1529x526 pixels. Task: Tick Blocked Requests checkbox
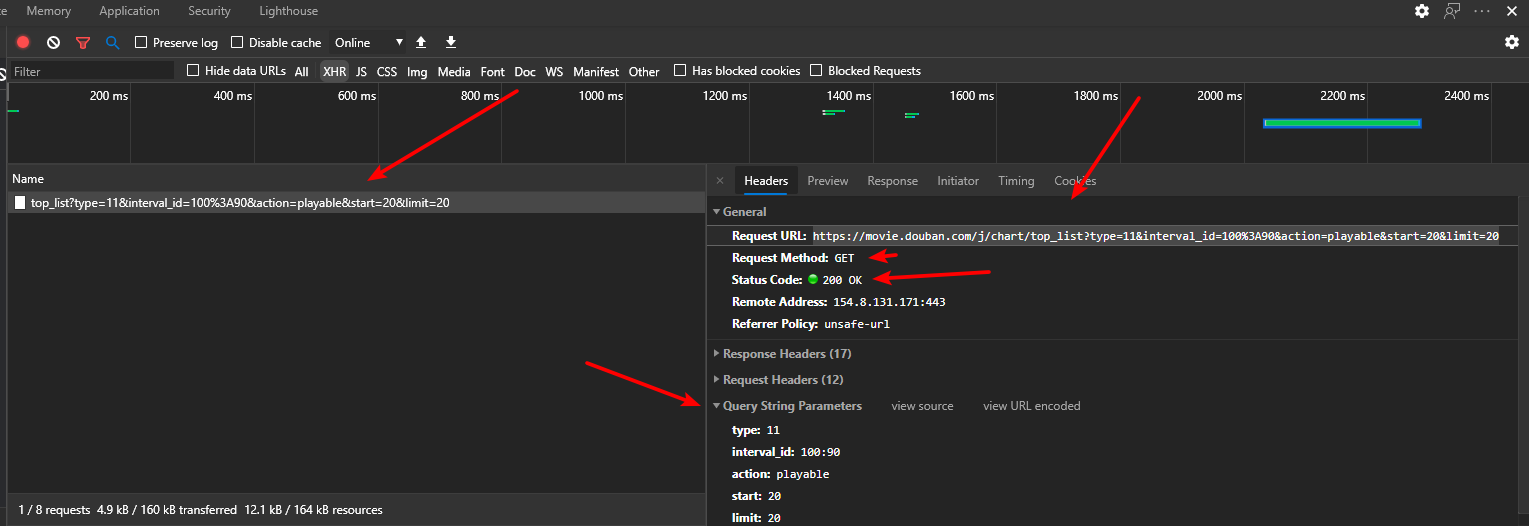point(816,70)
